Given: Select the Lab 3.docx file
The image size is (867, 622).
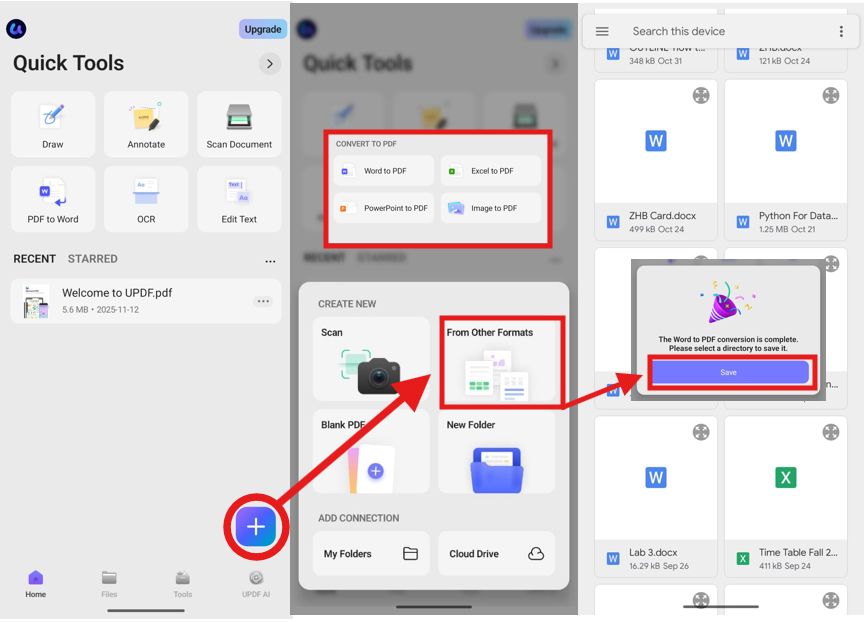Looking at the screenshot, I should pos(656,496).
